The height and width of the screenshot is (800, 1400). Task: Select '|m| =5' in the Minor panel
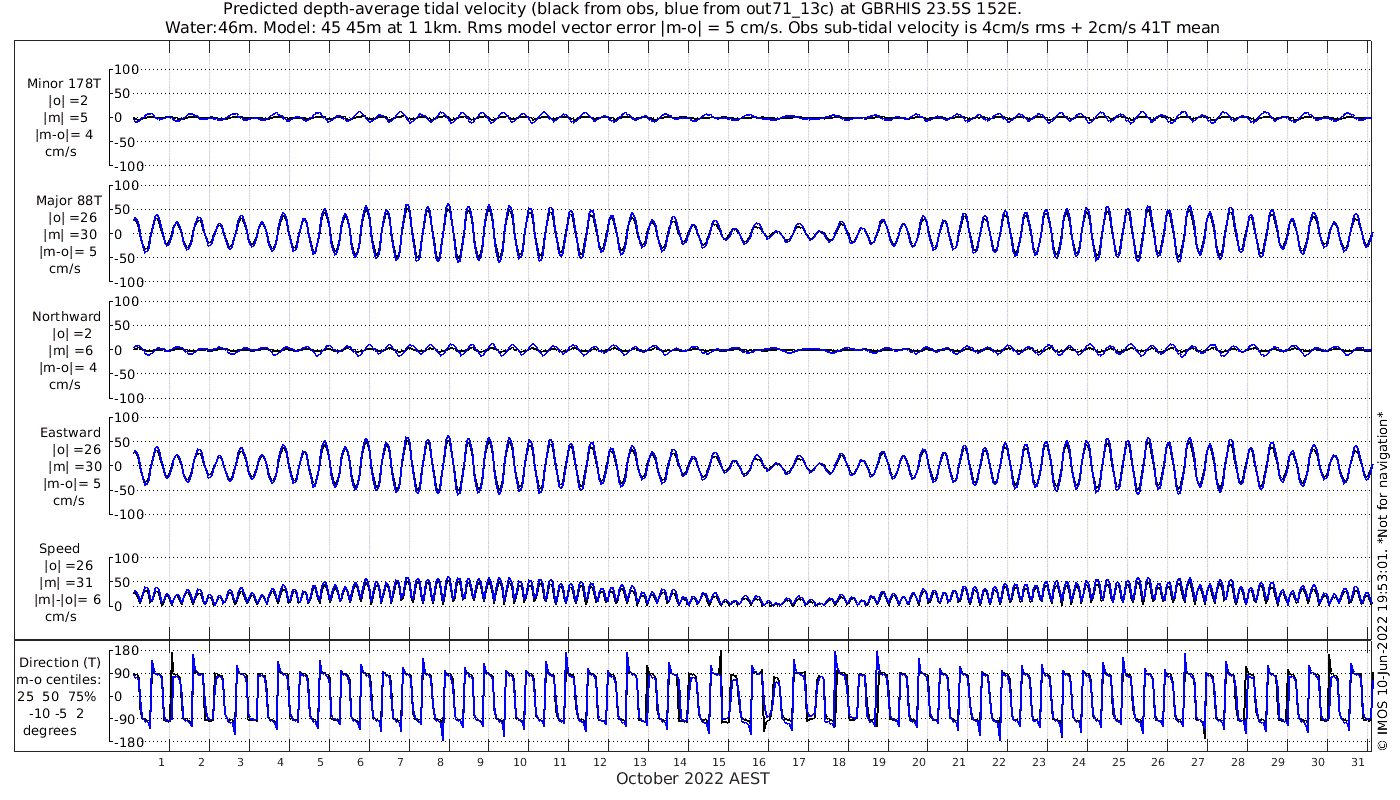click(64, 117)
